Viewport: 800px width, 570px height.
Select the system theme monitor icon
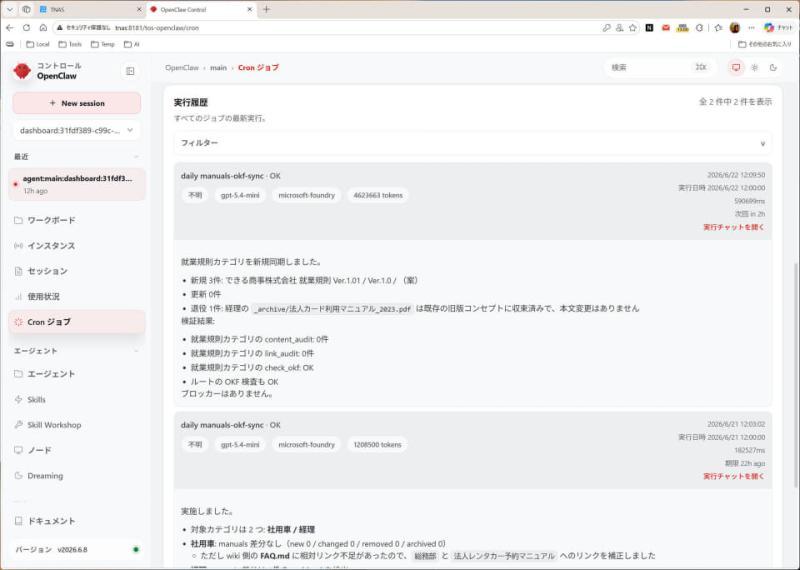coord(736,67)
